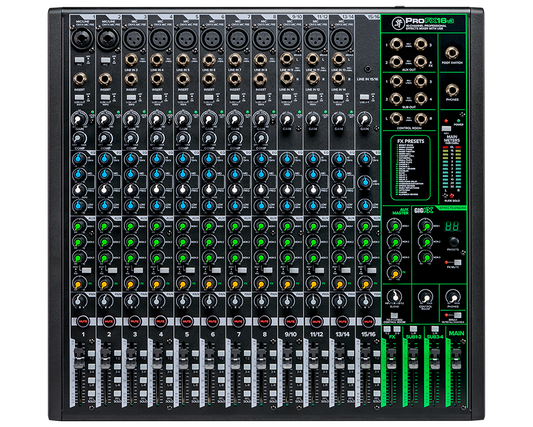
Task: Mute channel 8
Action: coord(264,321)
